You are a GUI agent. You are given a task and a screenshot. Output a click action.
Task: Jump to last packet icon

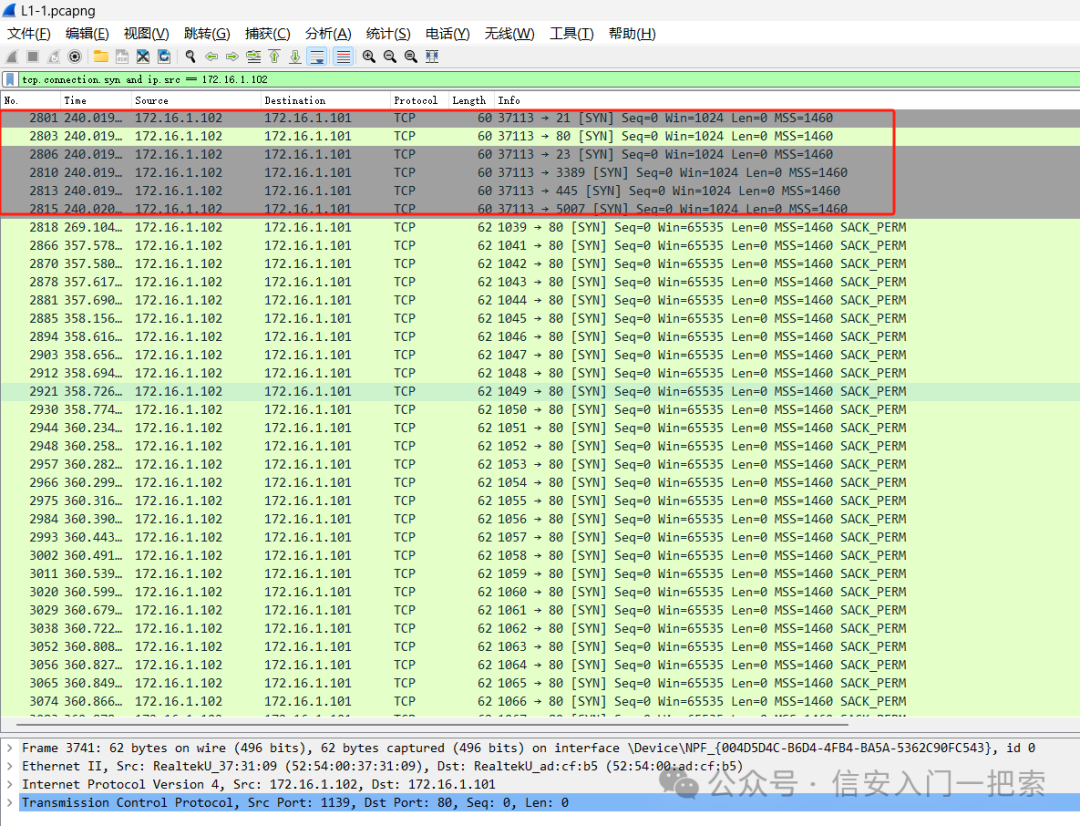[295, 56]
